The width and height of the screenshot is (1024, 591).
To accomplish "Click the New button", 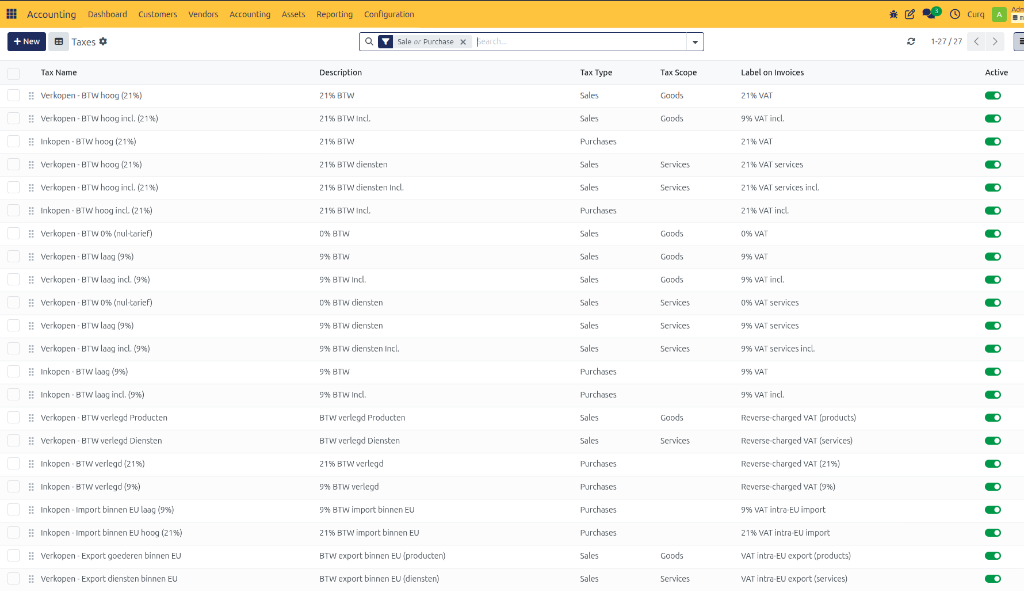I will click(27, 41).
